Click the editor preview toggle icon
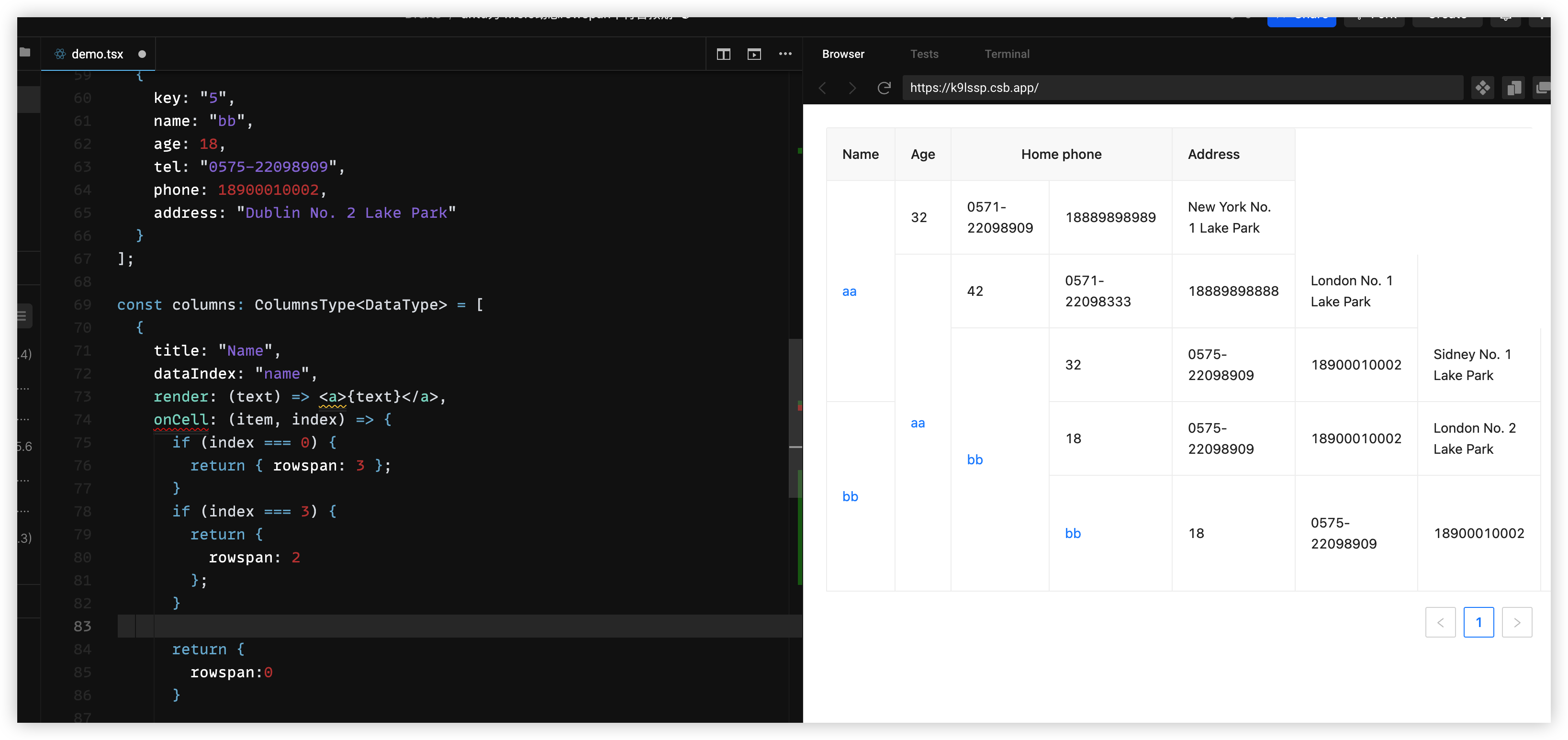The image size is (1568, 740). (x=754, y=54)
